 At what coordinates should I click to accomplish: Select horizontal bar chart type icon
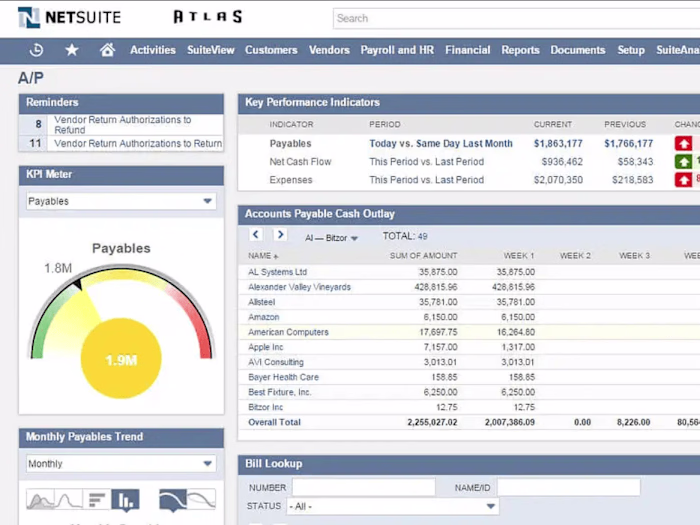click(97, 500)
